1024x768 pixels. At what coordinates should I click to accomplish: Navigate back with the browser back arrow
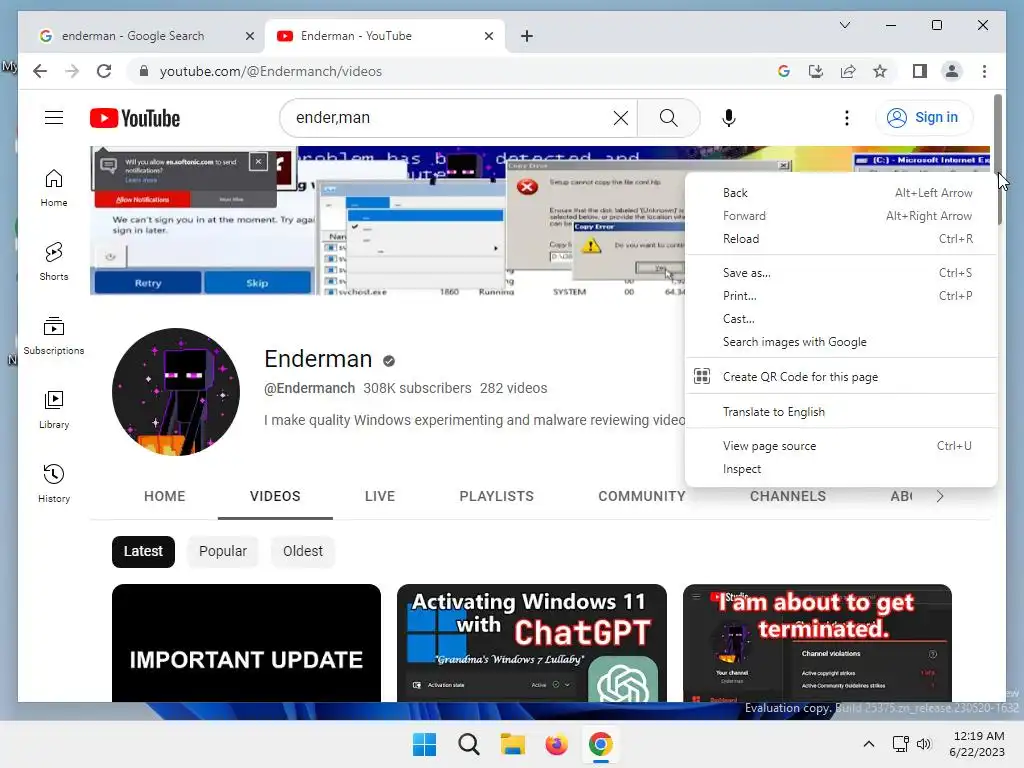[40, 71]
